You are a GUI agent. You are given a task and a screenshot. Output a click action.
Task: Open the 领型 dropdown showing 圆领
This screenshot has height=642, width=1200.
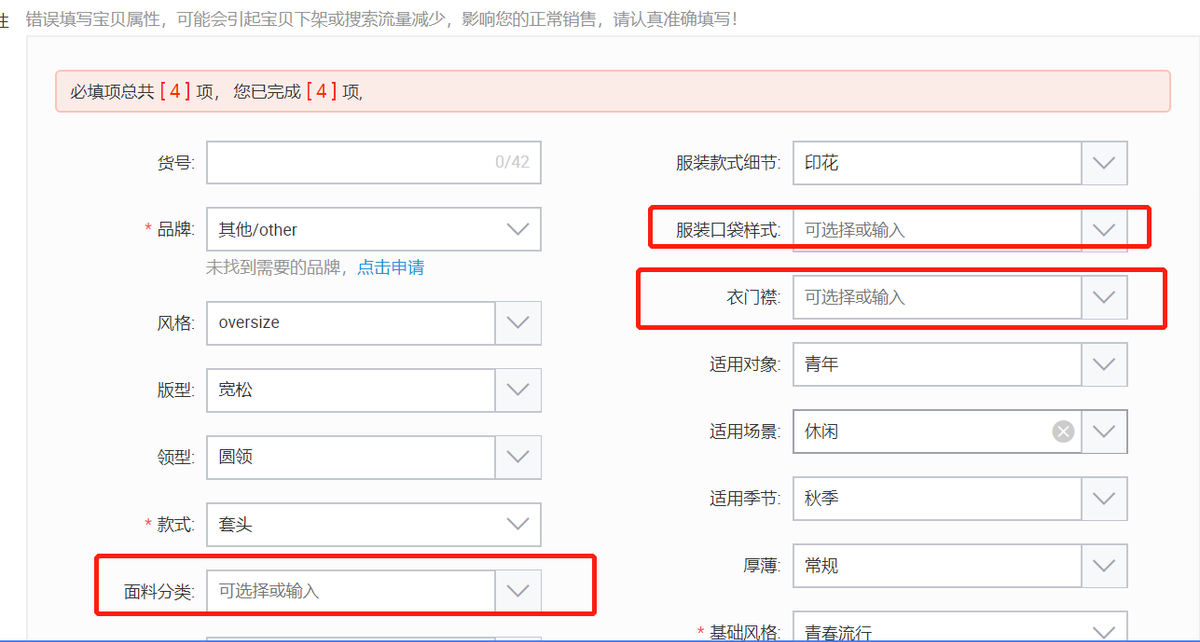point(518,457)
